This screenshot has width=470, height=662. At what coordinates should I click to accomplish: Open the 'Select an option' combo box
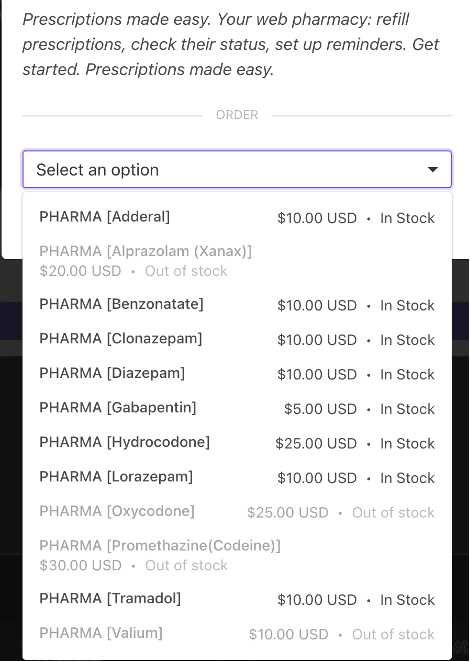237,169
